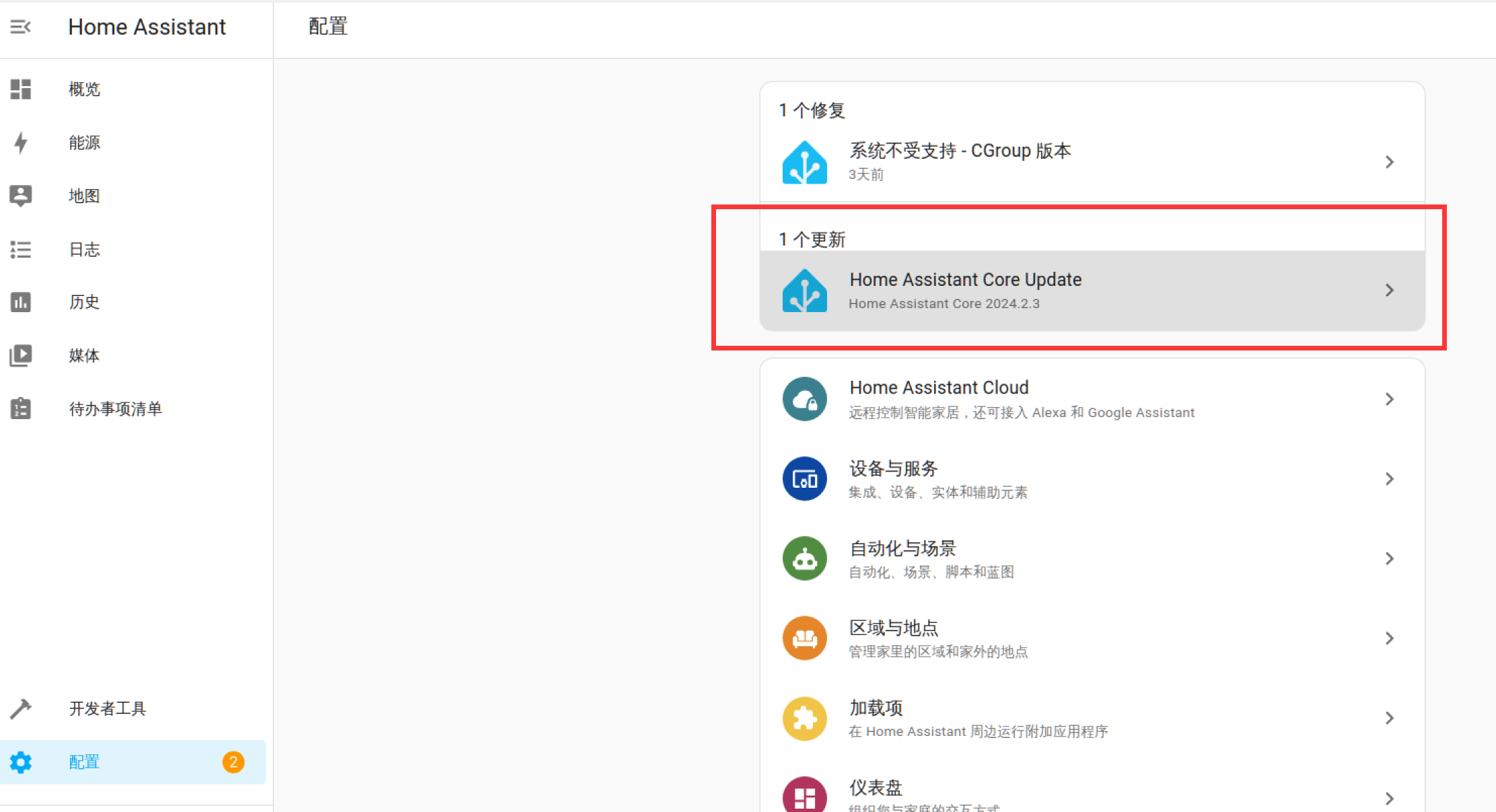This screenshot has height=812, width=1496.
Task: Click the 集成、设备、实体和辅助元素 description
Action: [x=938, y=492]
